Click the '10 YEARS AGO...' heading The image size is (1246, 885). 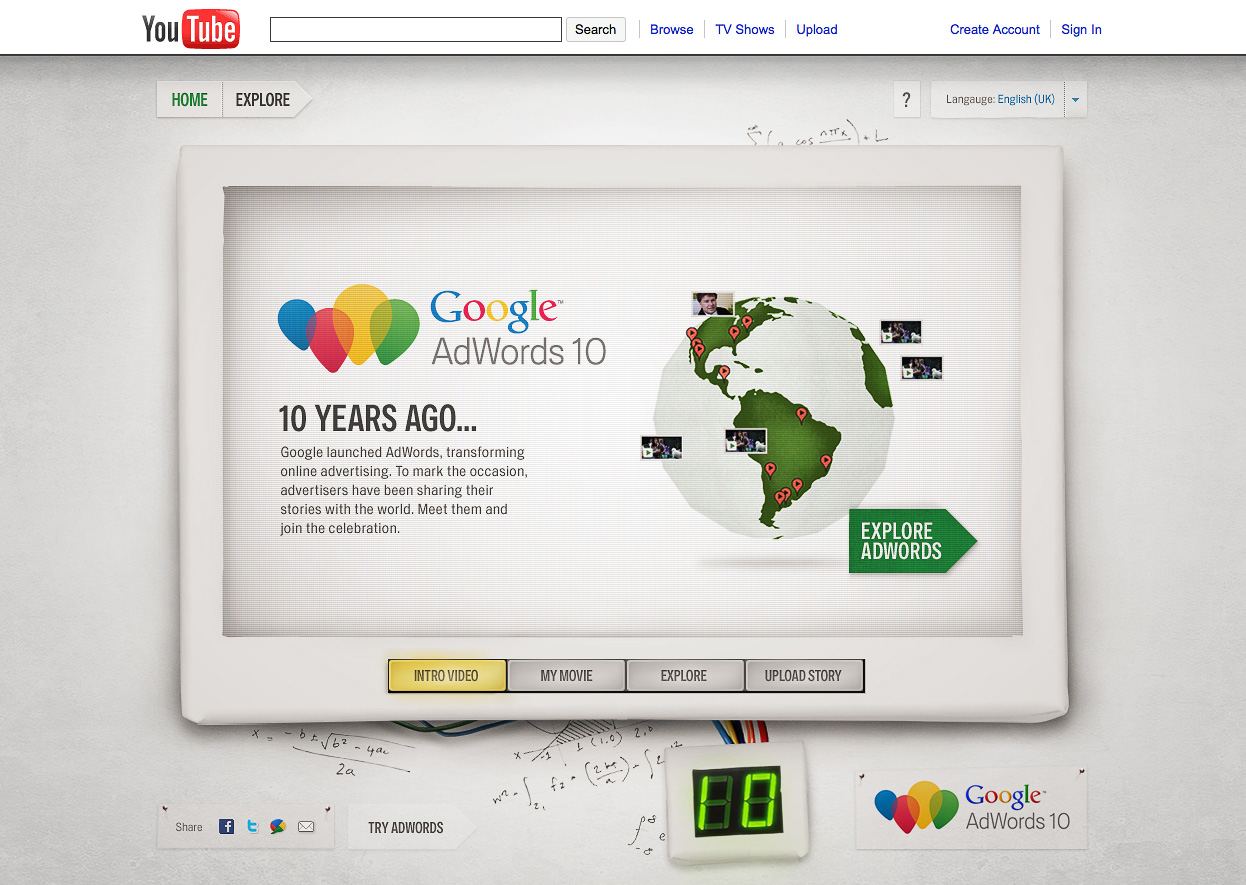(x=378, y=418)
